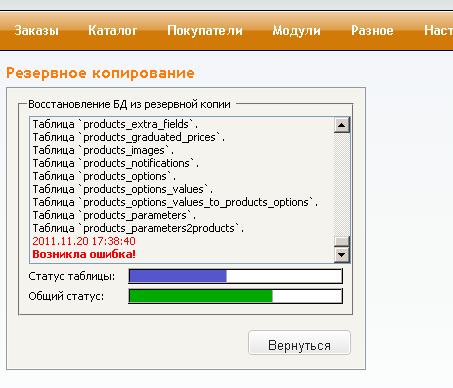Open the Покупатели menu

tap(205, 31)
